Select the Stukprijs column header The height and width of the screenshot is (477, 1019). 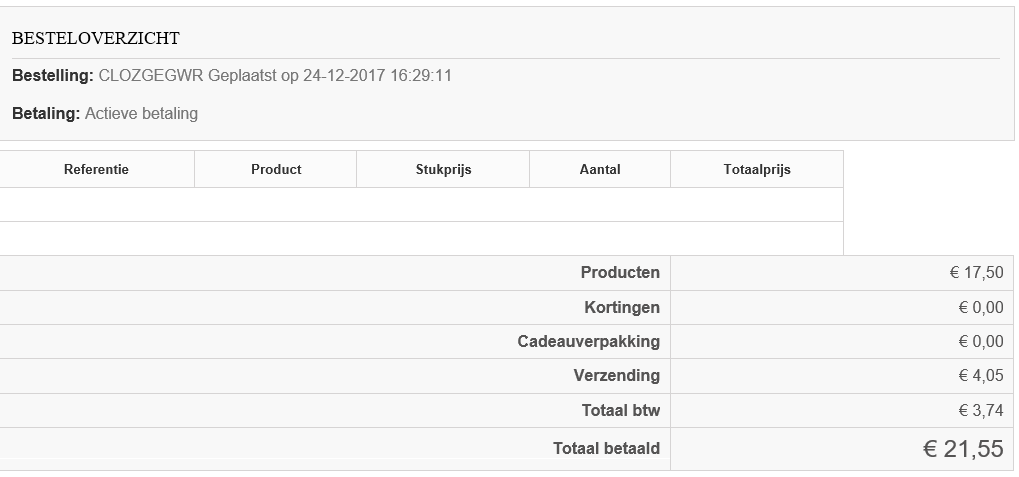click(x=443, y=169)
